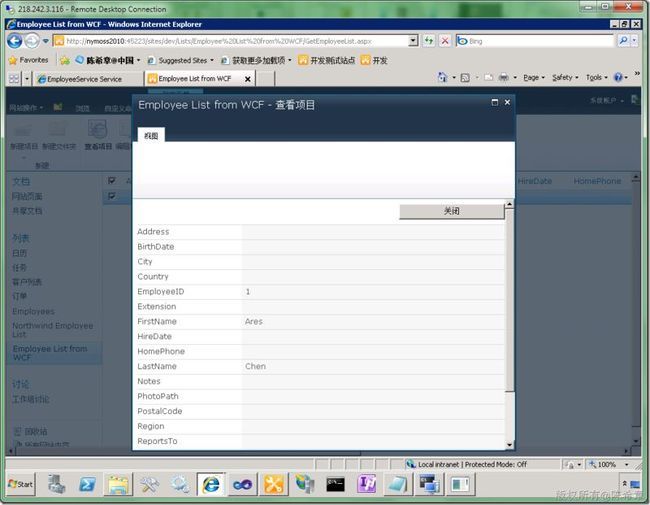Open Windows Explorer folder taskbar icon
The image size is (650, 505).
tap(118, 484)
